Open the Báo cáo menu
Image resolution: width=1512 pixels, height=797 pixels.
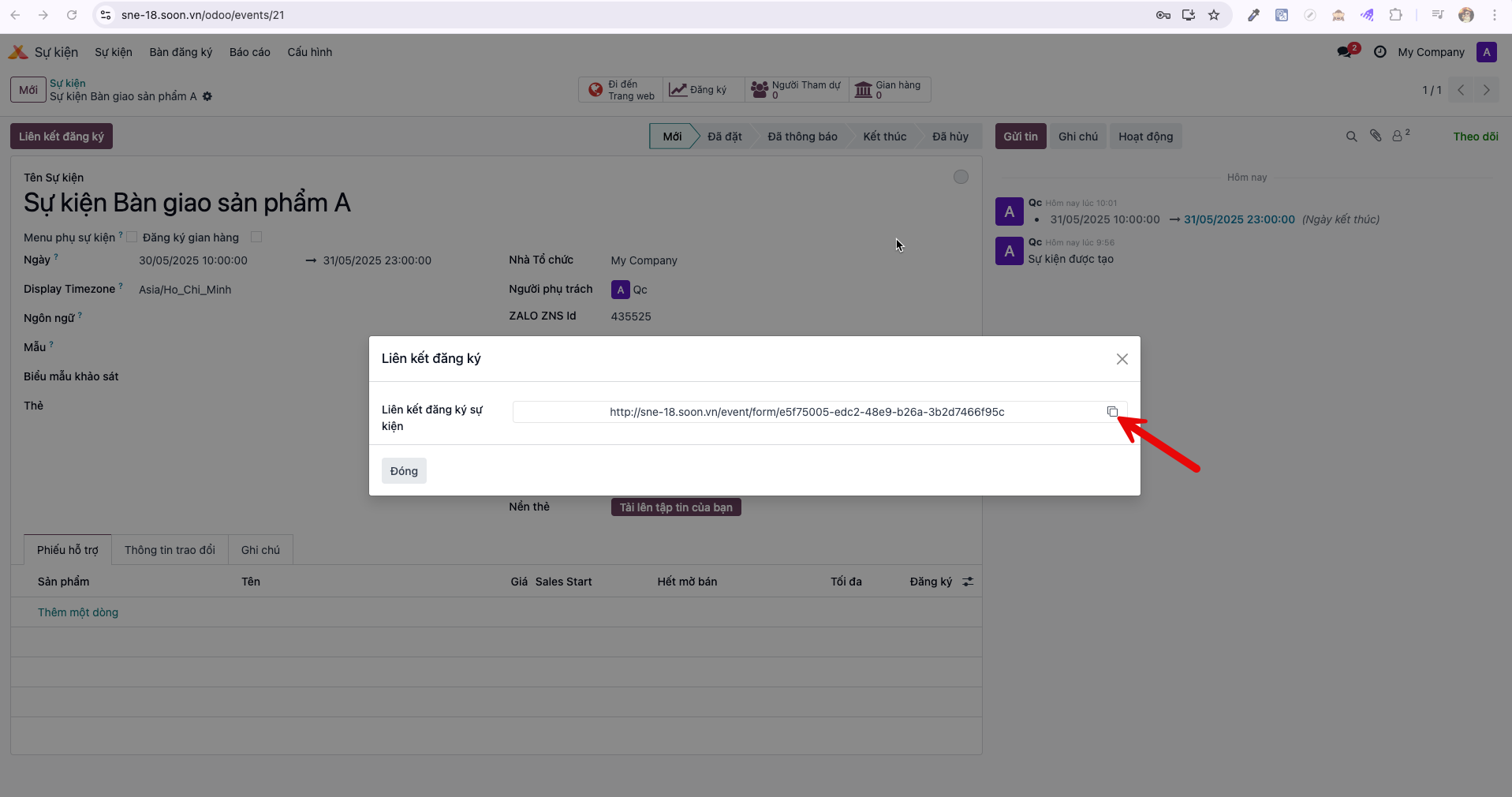click(x=249, y=52)
